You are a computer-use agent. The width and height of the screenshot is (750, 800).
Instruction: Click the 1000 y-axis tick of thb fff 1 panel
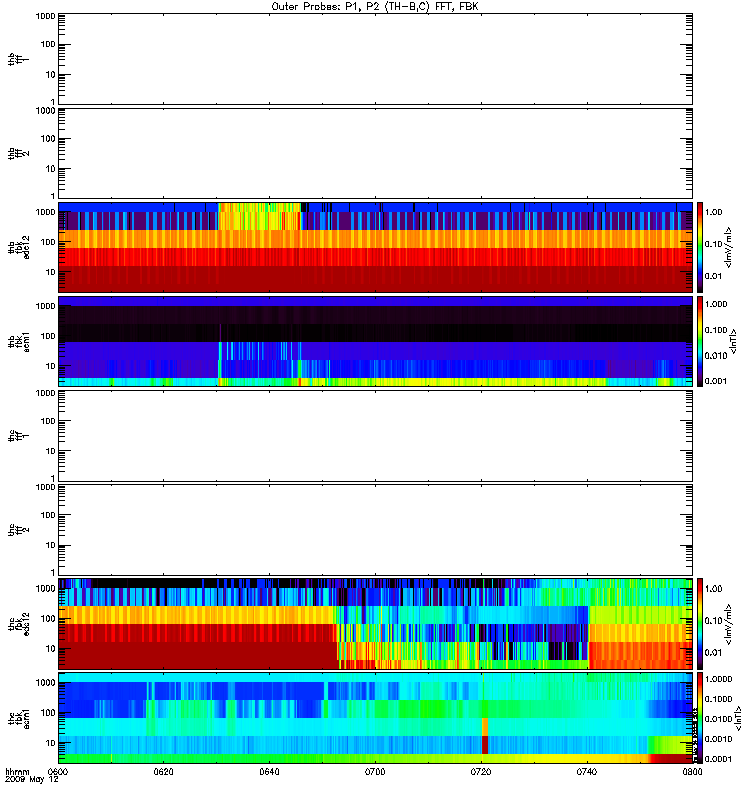coord(45,16)
